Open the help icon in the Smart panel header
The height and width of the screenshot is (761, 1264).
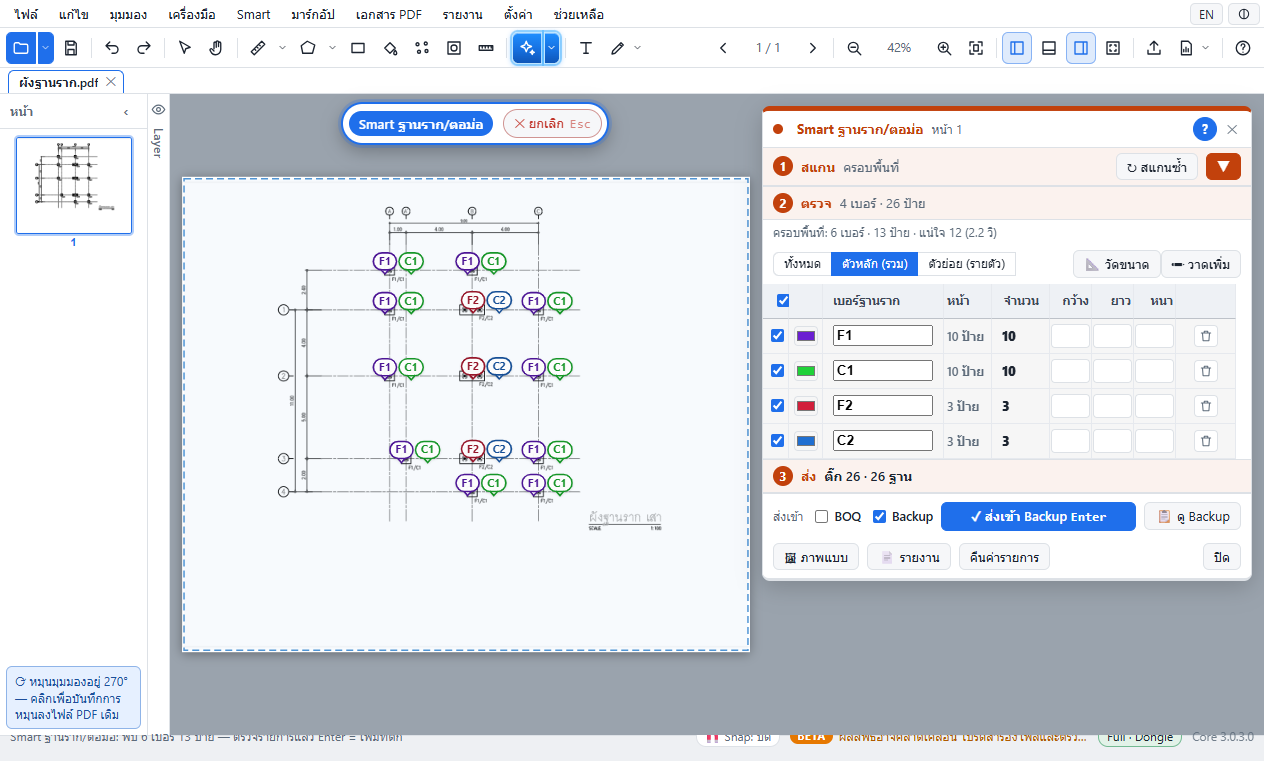(1205, 129)
